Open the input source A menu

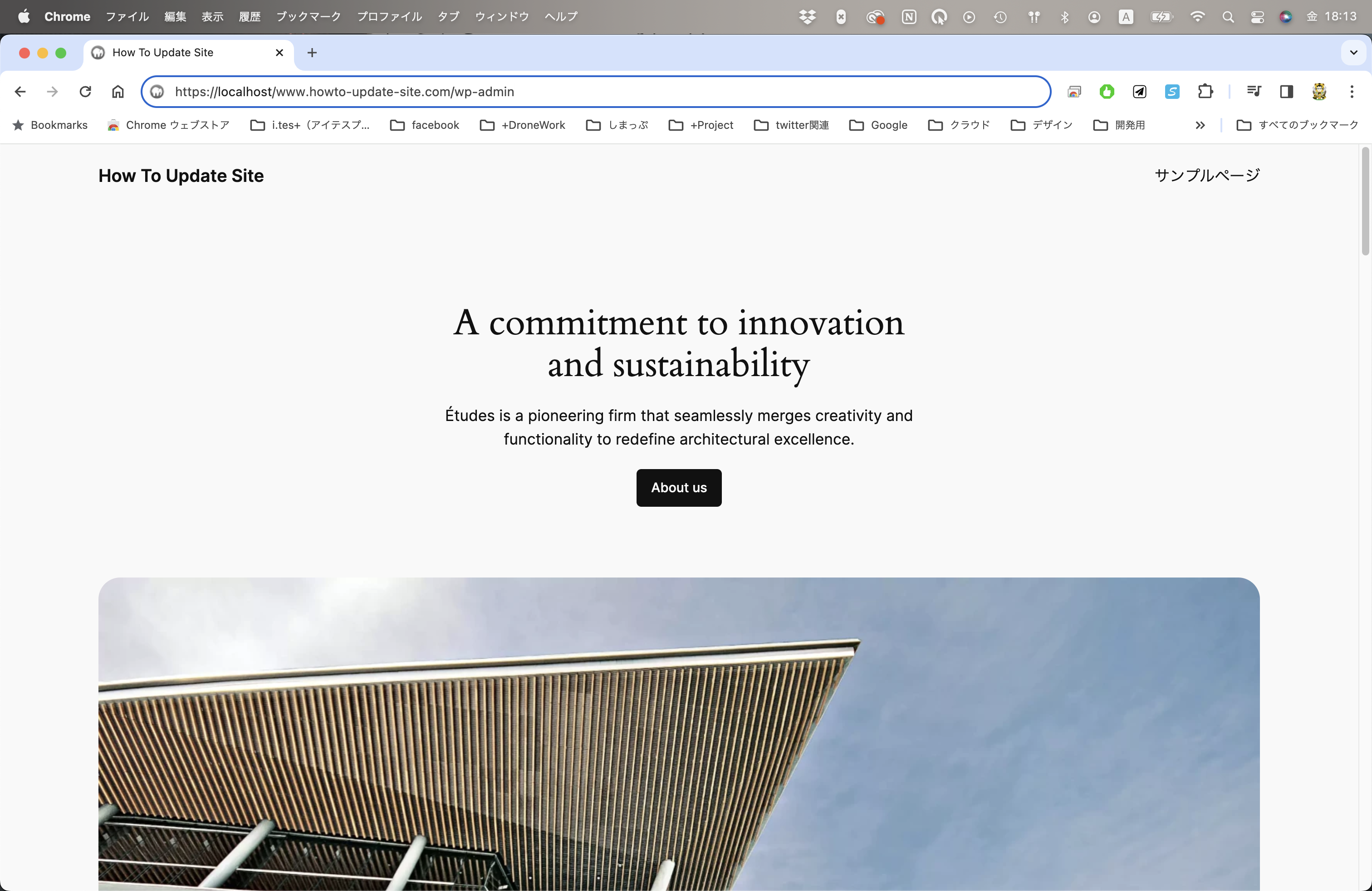click(1126, 17)
